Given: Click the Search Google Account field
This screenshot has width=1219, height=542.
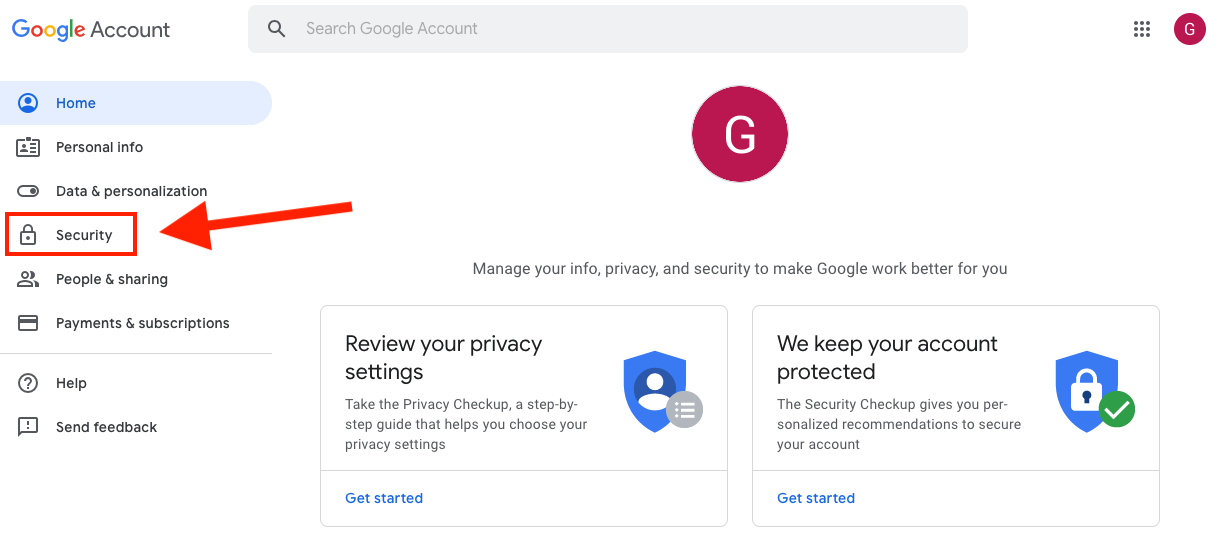Looking at the screenshot, I should [x=607, y=29].
